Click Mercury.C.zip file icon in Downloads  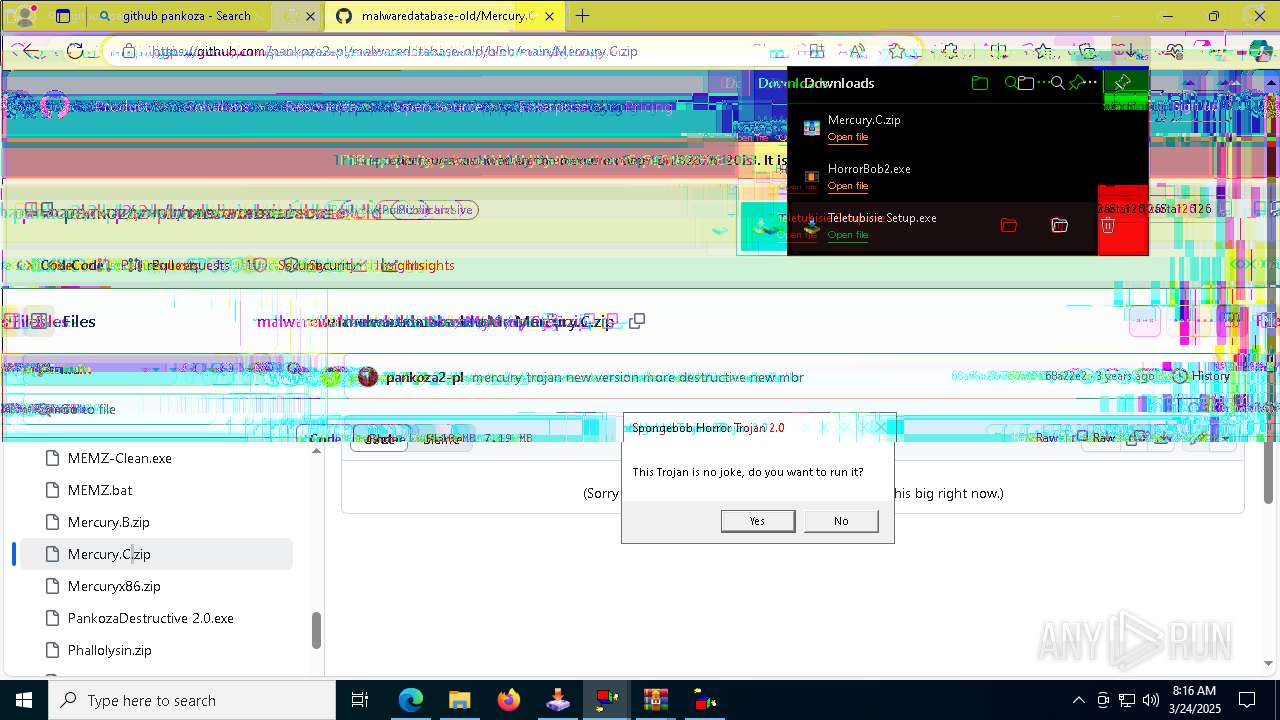tap(812, 128)
